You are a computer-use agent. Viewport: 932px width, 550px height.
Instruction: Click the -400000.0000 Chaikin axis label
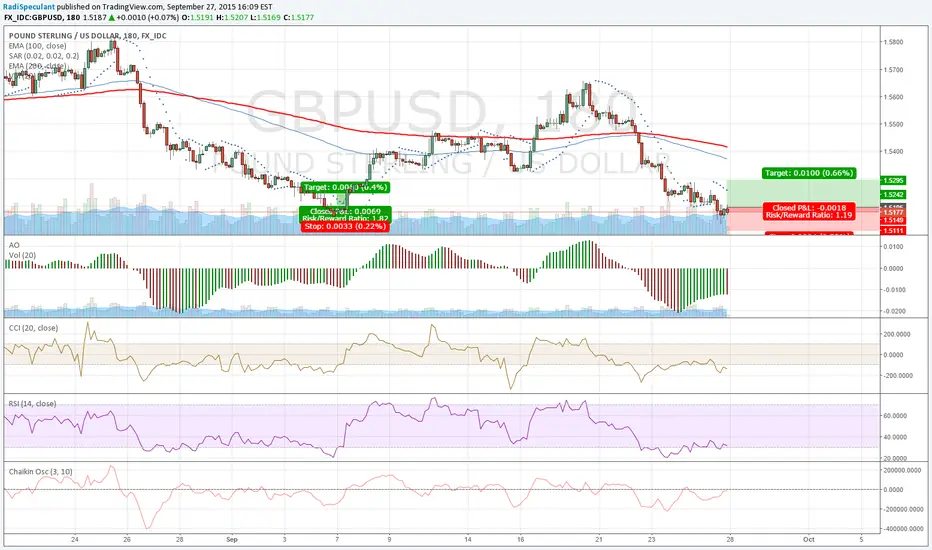coord(903,529)
